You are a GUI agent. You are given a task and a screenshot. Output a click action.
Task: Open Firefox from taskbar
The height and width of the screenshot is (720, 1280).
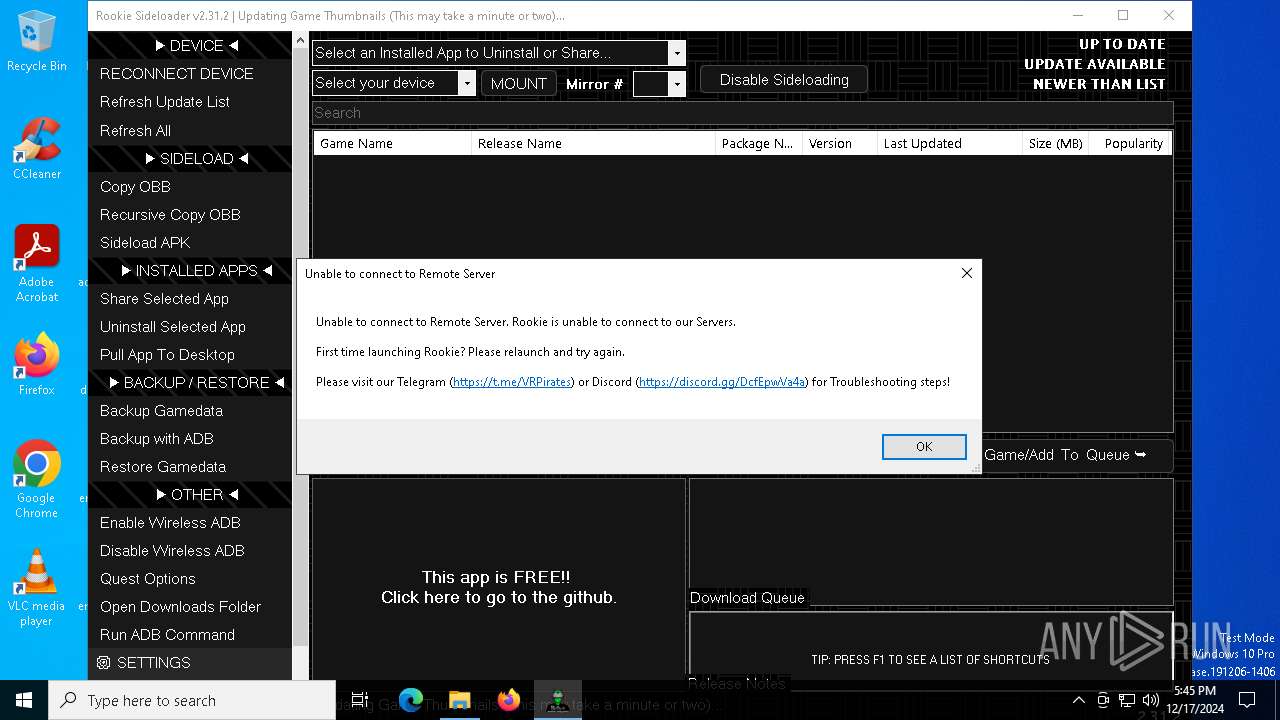point(509,700)
